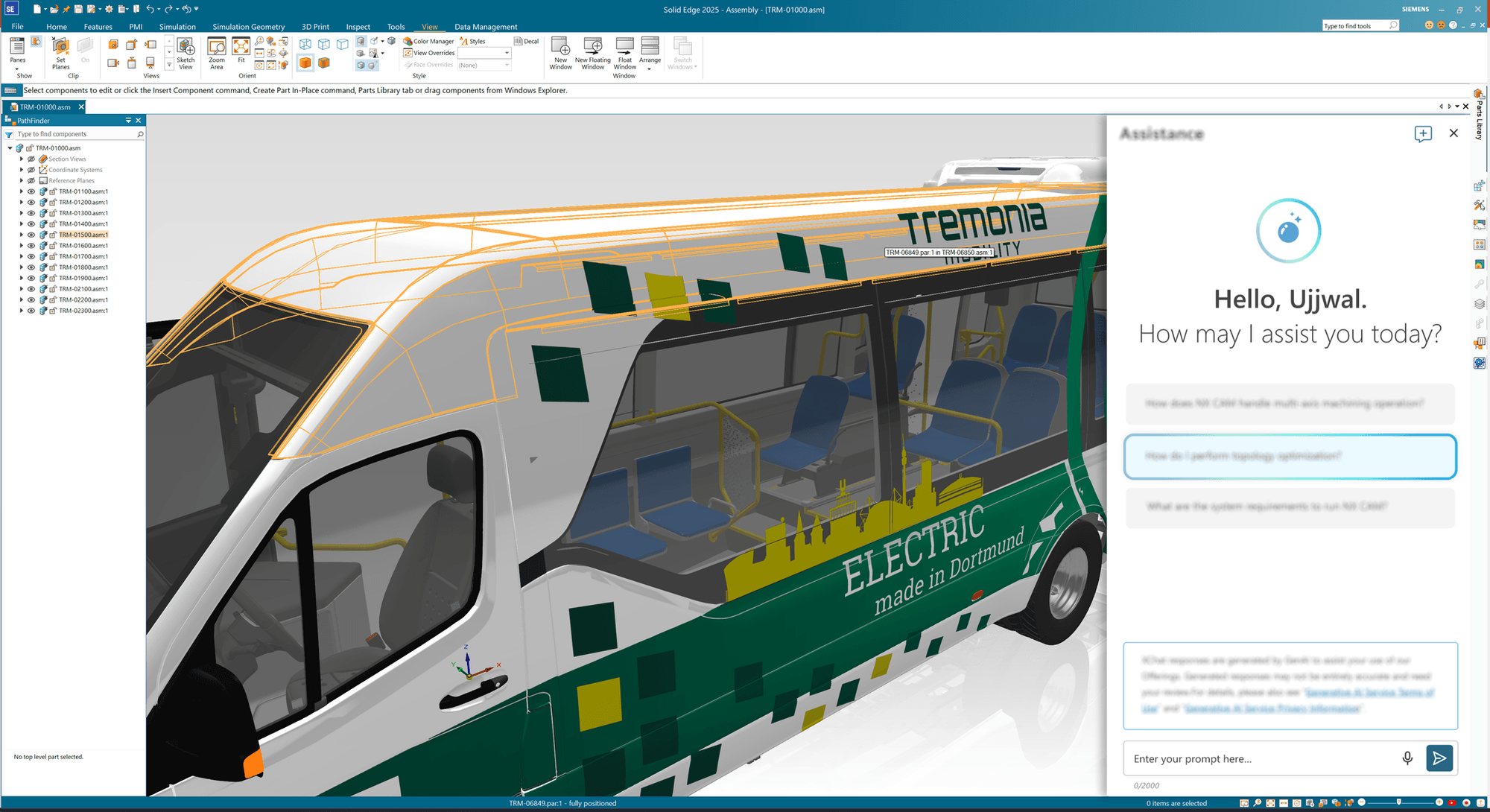
Task: Collapse the TRM-01000.asm tree node
Action: pyautogui.click(x=10, y=148)
